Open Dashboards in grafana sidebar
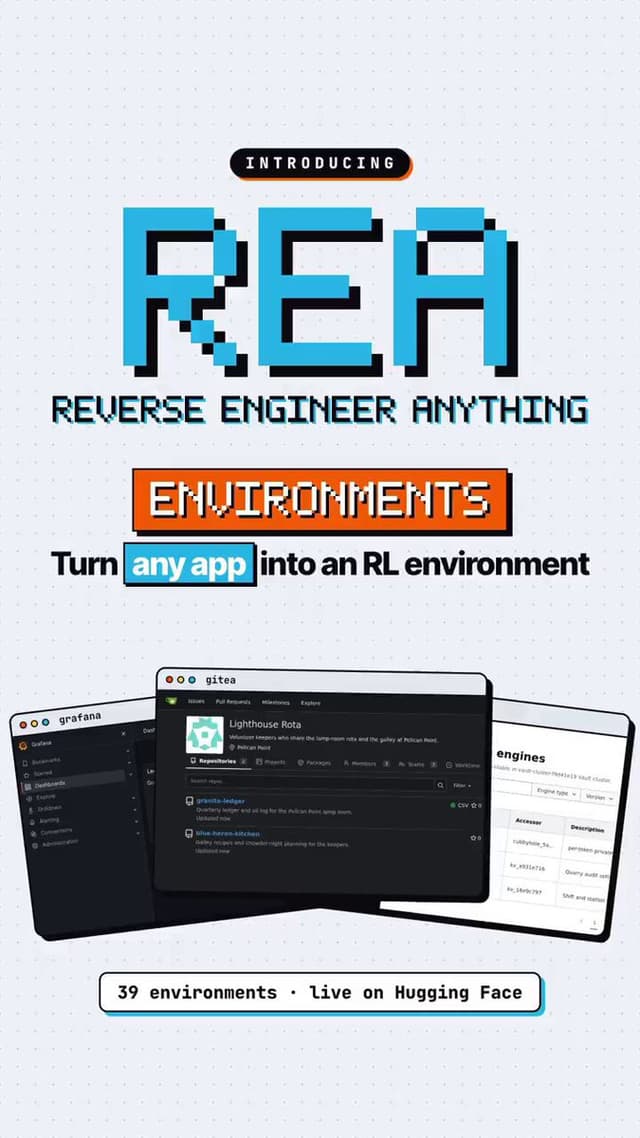Image resolution: width=640 pixels, height=1138 pixels. 50,784
